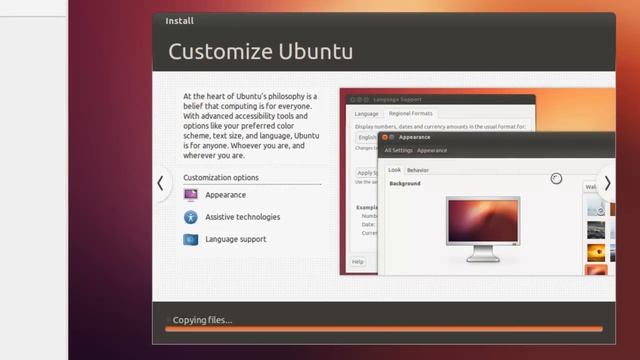Open Regional Formats tab in Language Support
The height and width of the screenshot is (360, 640).
point(410,113)
